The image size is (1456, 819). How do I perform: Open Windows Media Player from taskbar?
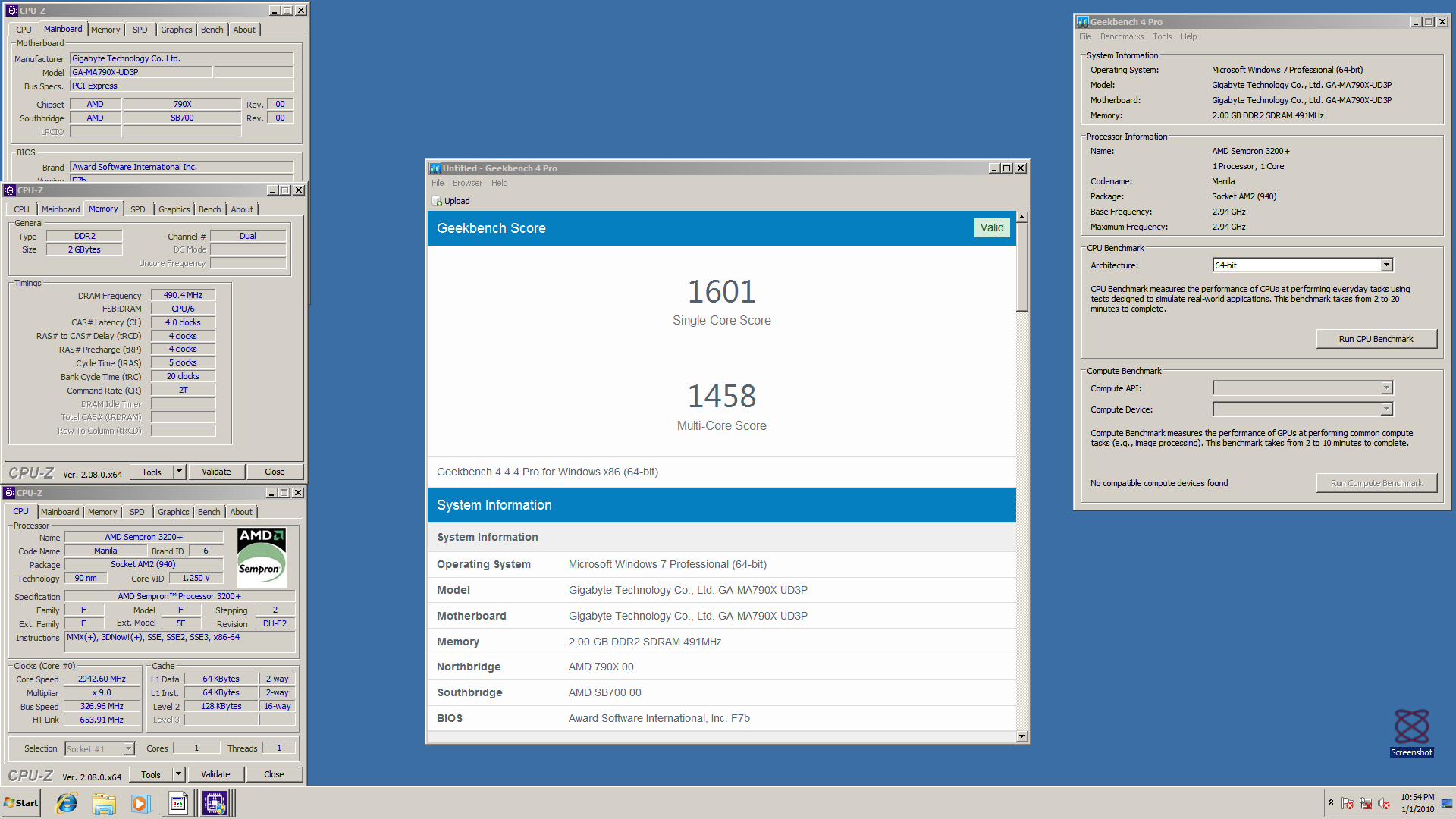(x=140, y=803)
